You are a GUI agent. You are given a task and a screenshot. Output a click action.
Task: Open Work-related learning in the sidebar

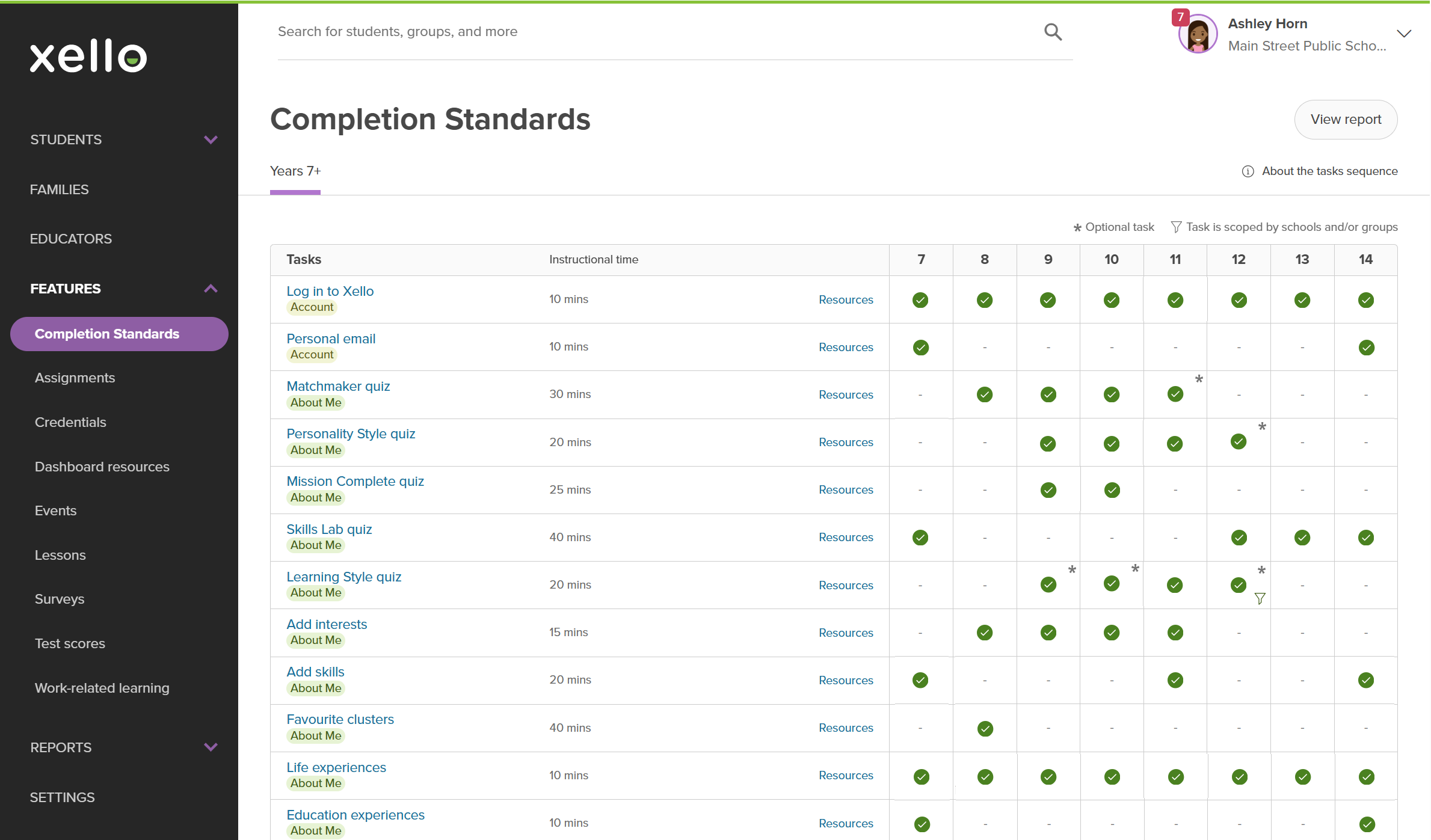pyautogui.click(x=102, y=688)
